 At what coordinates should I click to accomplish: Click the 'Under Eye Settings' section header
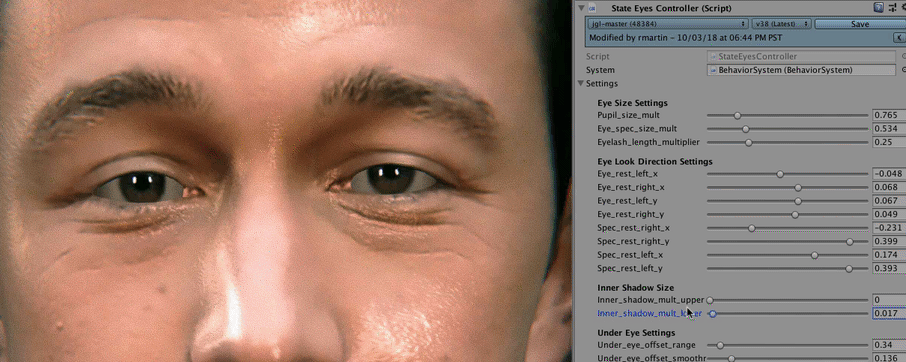tap(636, 333)
